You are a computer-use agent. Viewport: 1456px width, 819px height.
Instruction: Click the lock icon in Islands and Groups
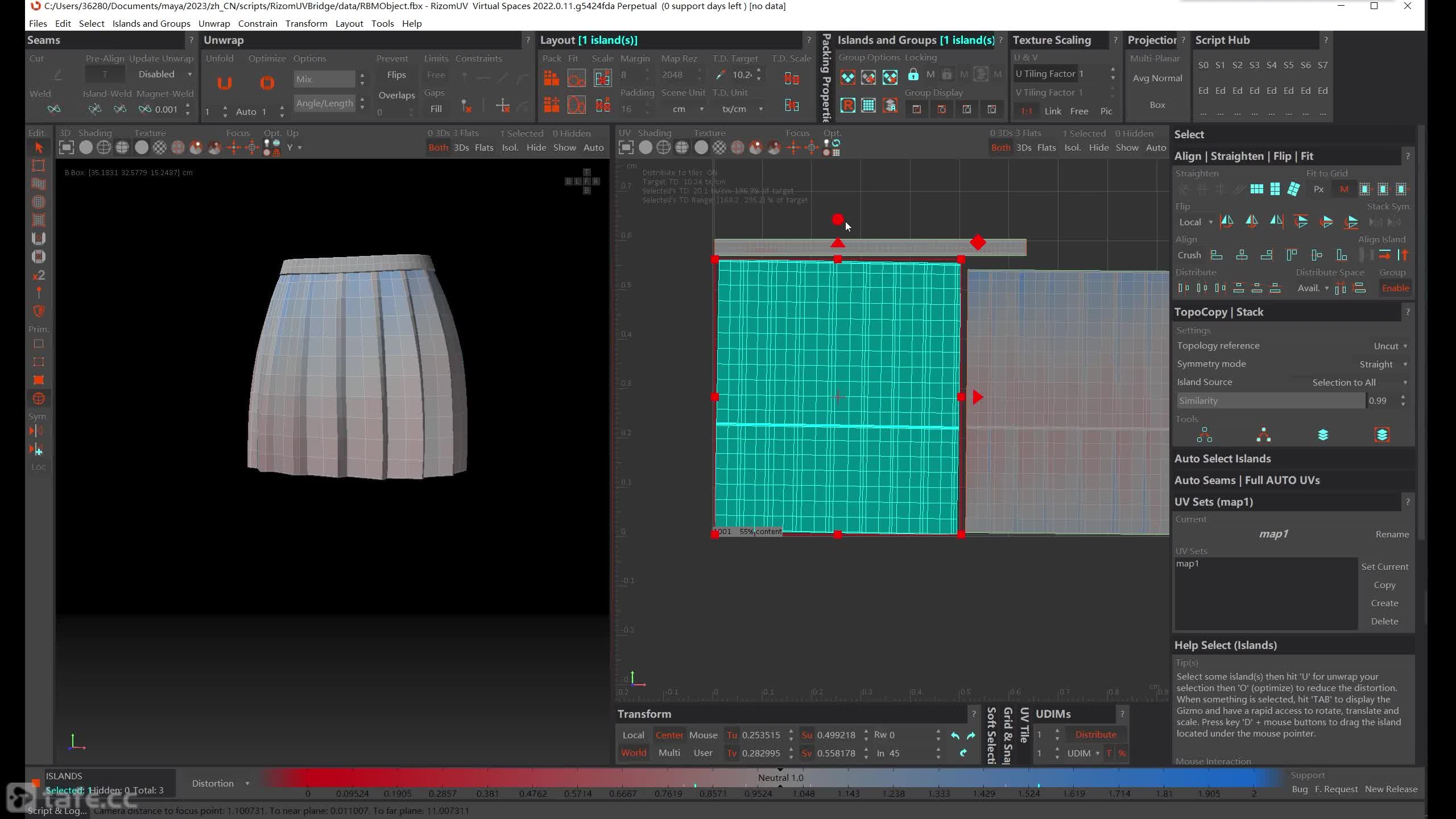[x=913, y=75]
